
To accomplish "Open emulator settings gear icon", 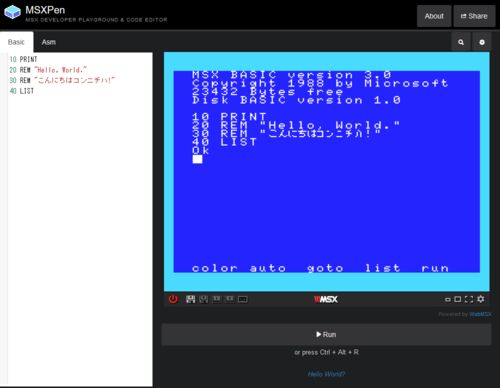I will tap(480, 299).
